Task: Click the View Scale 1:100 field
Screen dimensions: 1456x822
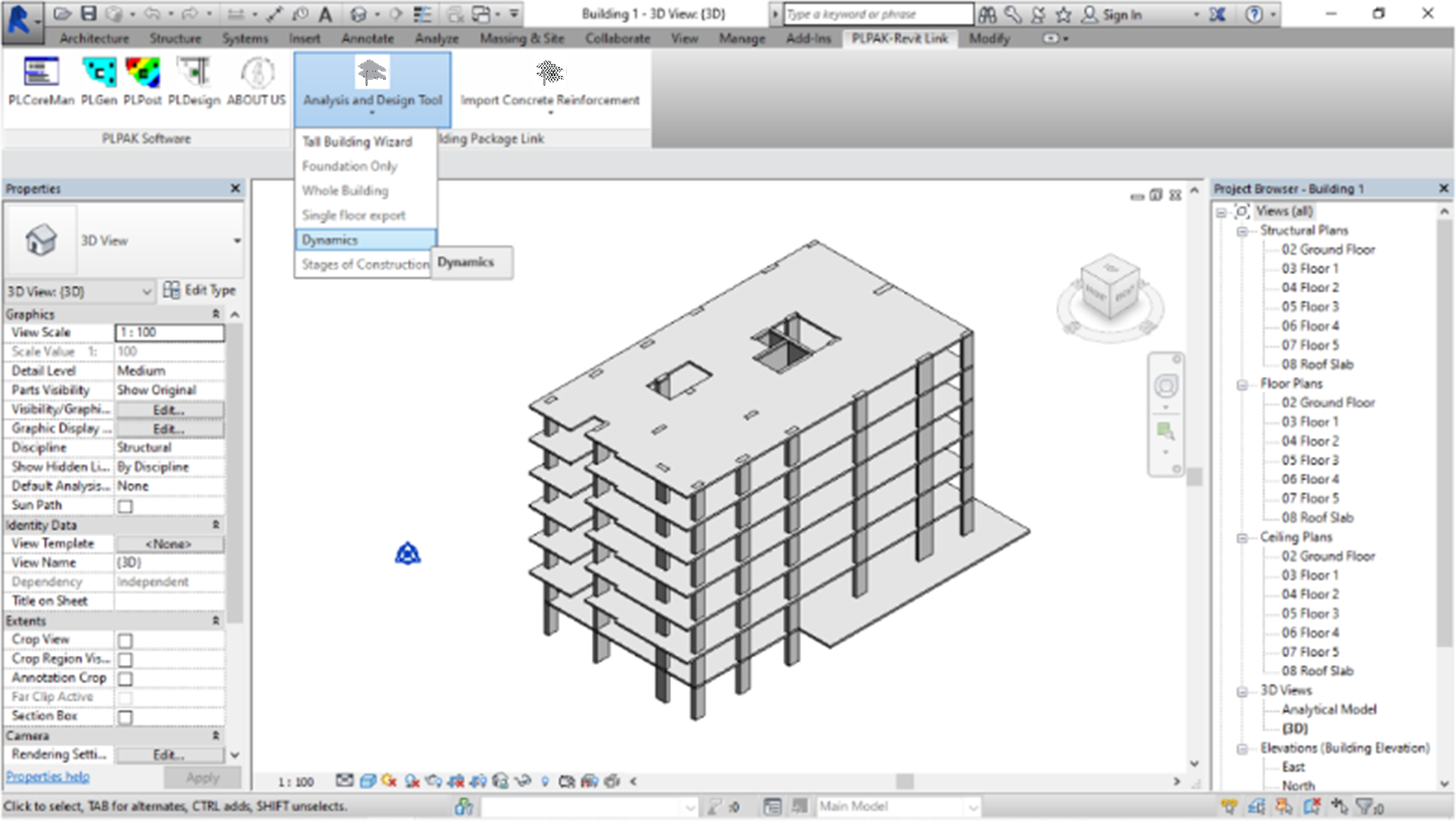Action: coord(169,333)
